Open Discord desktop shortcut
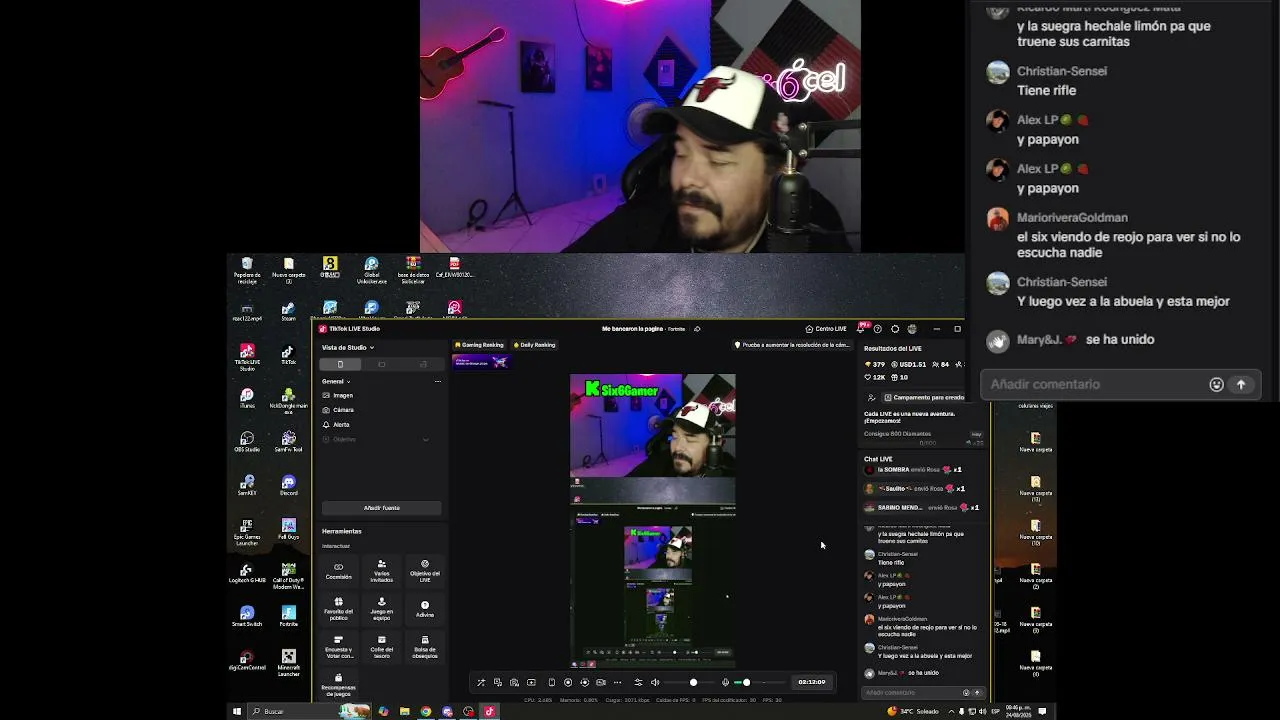 tap(289, 485)
